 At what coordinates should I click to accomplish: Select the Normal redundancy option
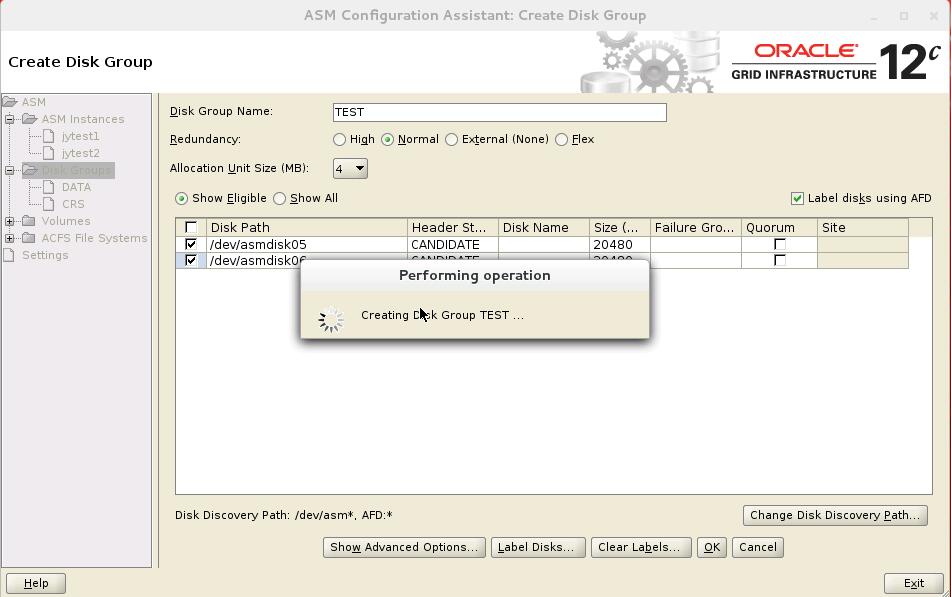(x=387, y=140)
